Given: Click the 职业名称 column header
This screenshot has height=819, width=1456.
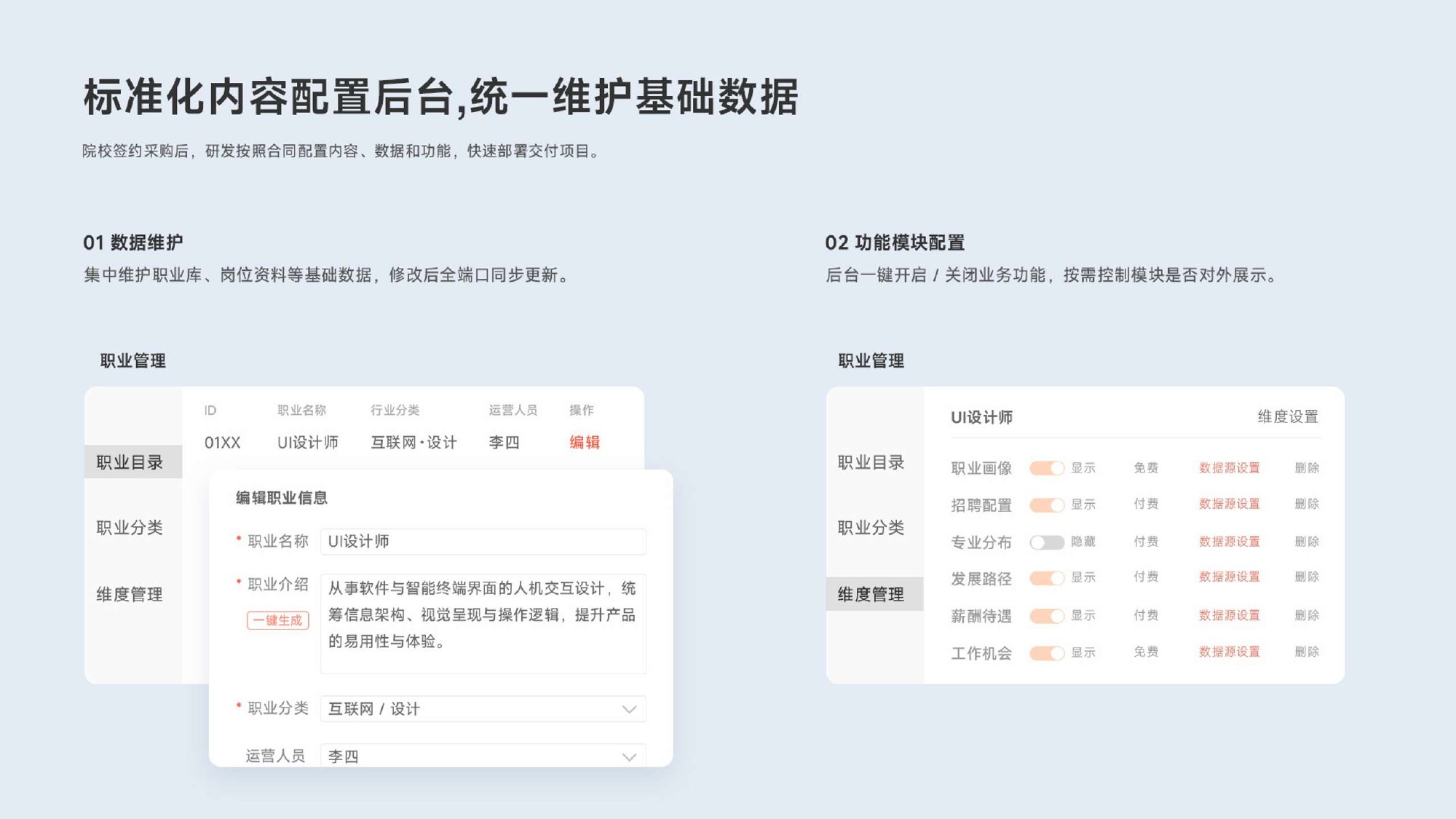Looking at the screenshot, I should (301, 410).
